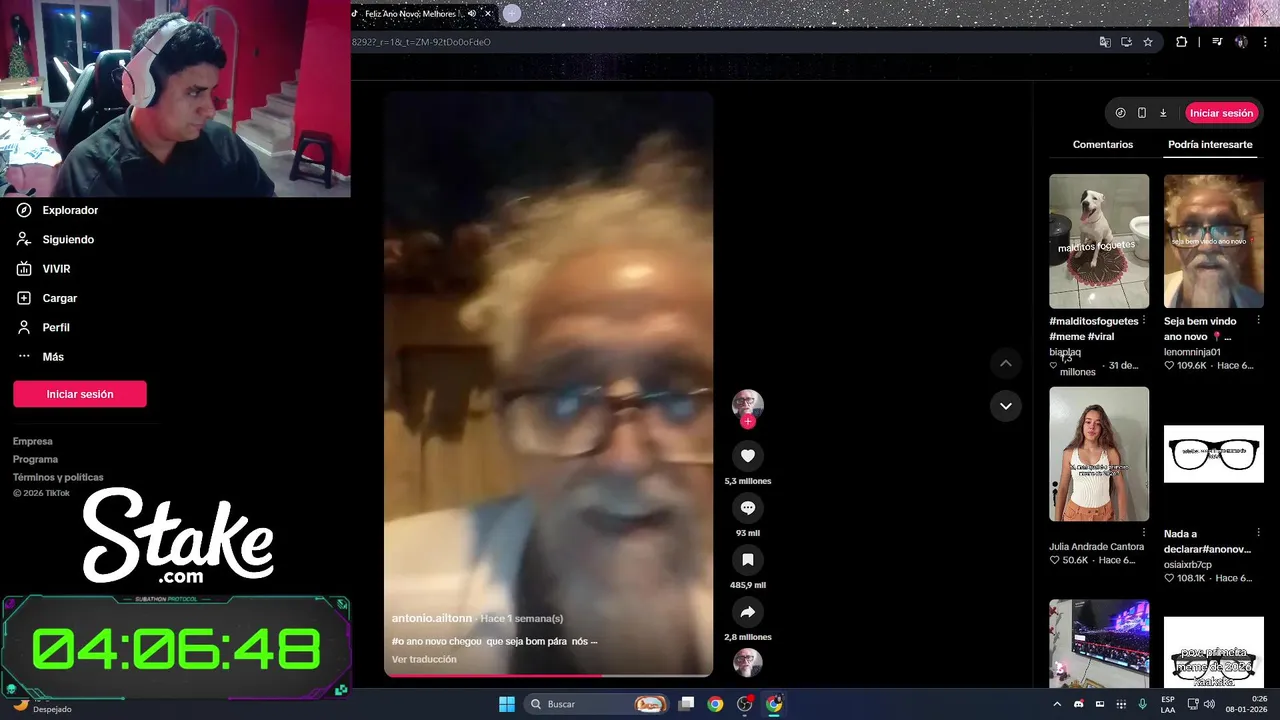The image size is (1280, 720).
Task: Click the taskbar Buscar search box
Action: tap(598, 704)
